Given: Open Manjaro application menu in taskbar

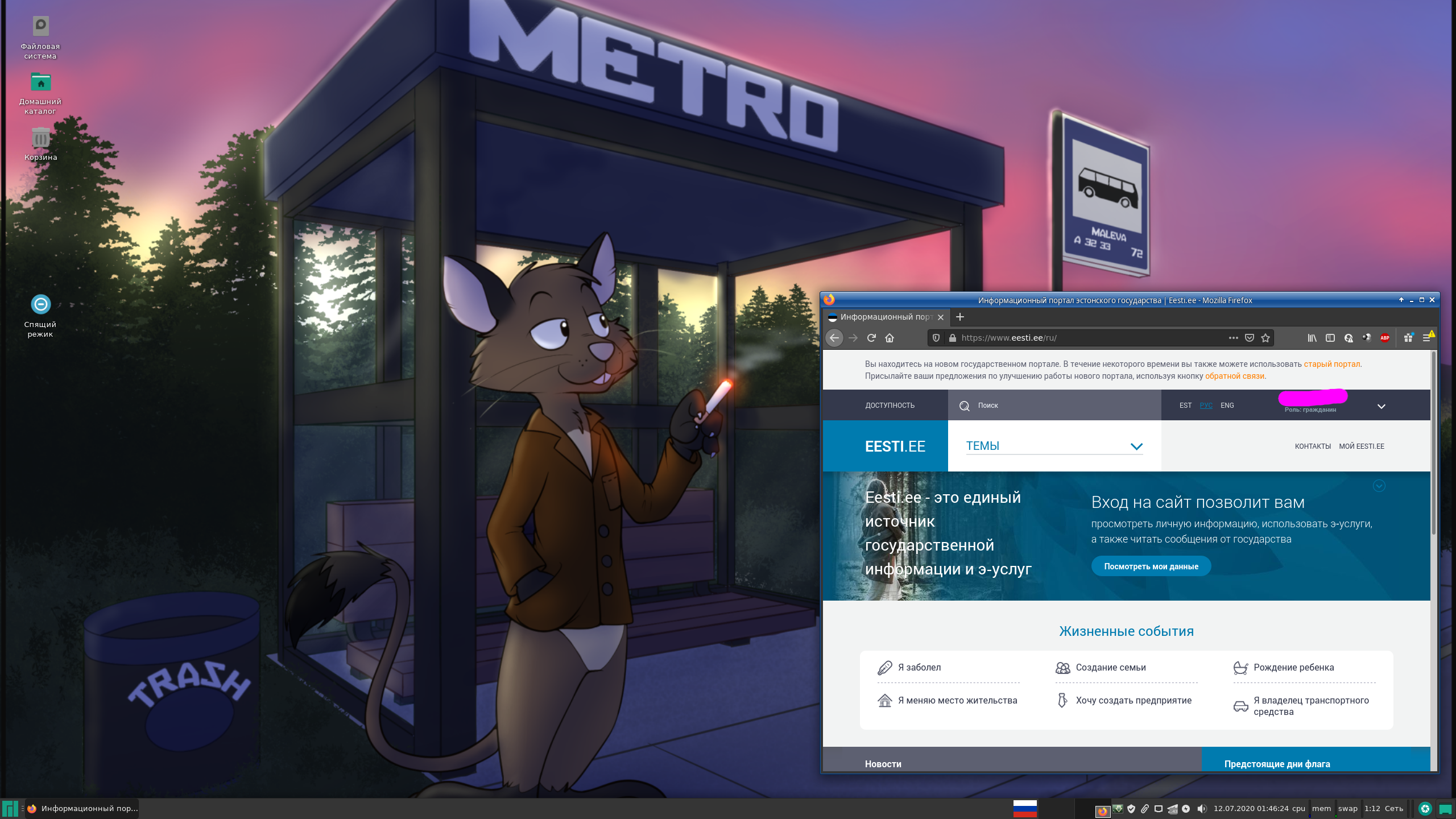Looking at the screenshot, I should [x=10, y=808].
